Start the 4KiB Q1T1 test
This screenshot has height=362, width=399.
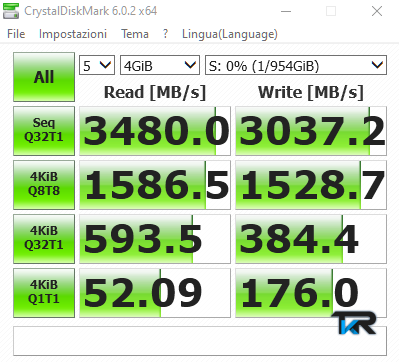44,293
